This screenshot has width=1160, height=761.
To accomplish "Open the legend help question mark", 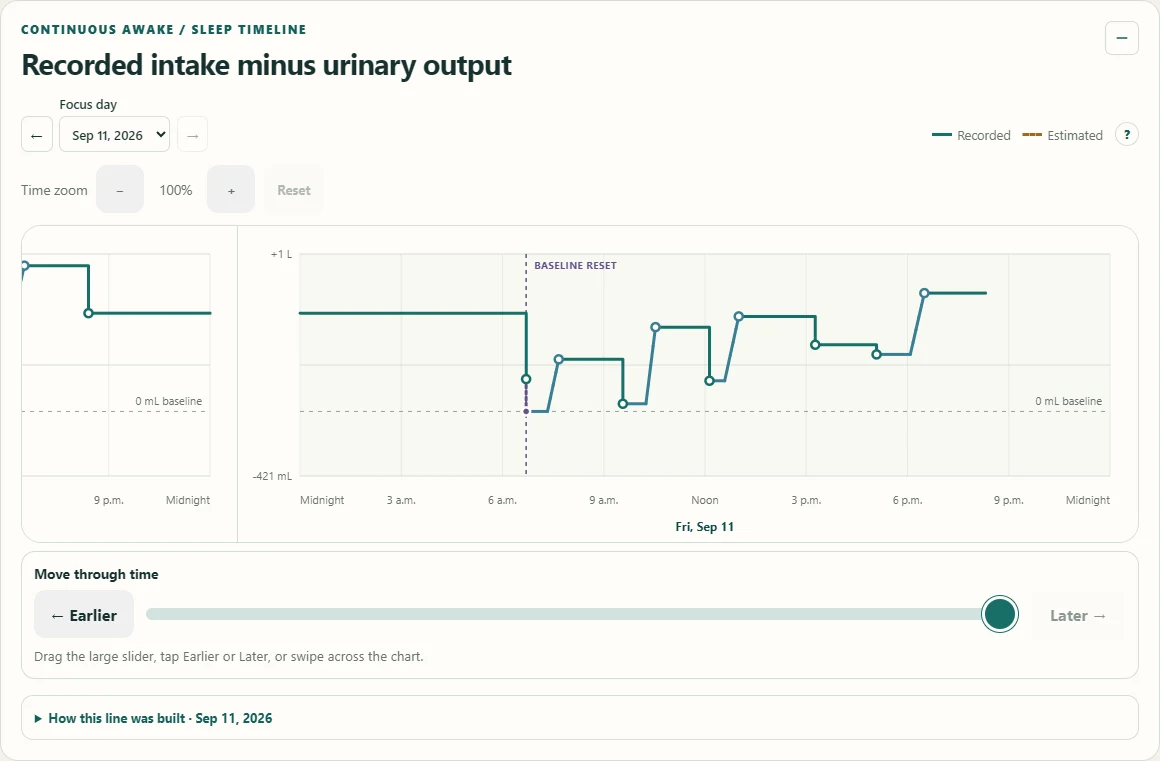I will pos(1127,135).
